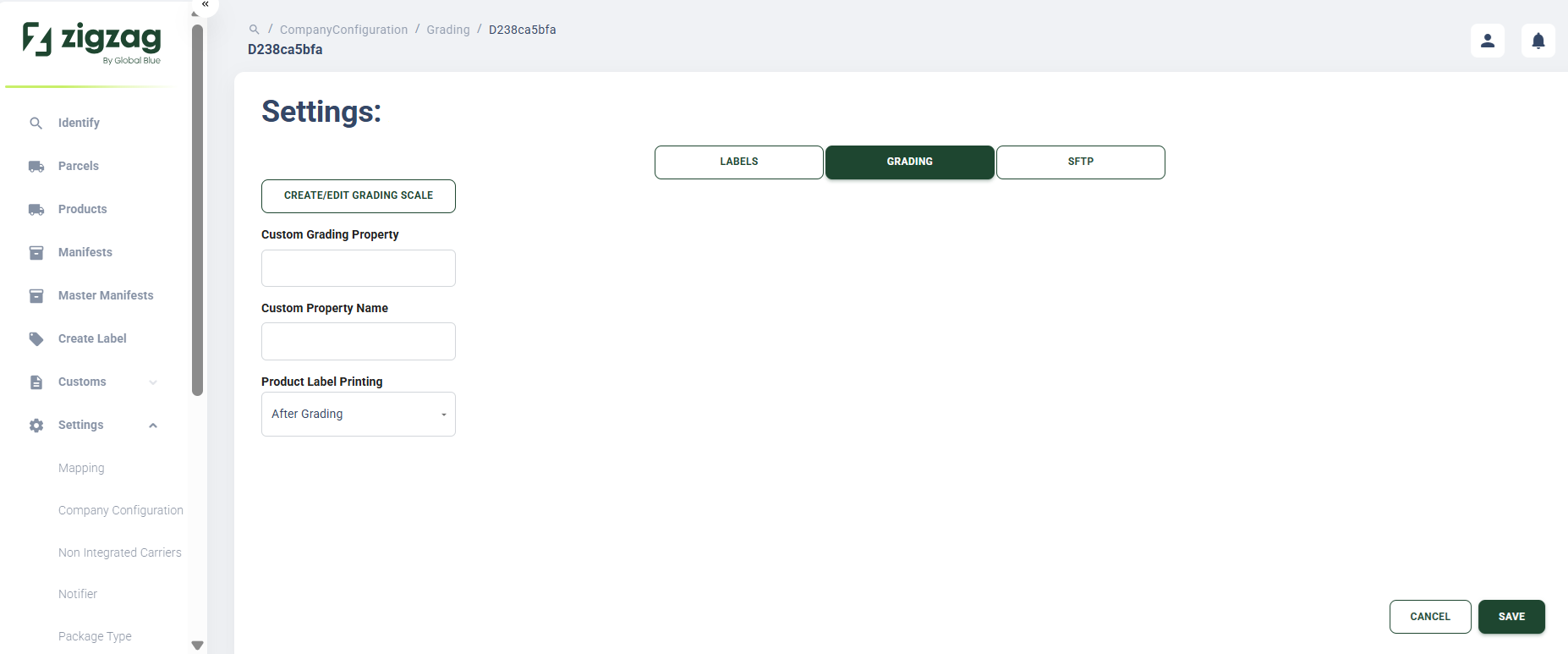Switch to the SFTP tab
The image size is (1568, 654).
[1081, 162]
